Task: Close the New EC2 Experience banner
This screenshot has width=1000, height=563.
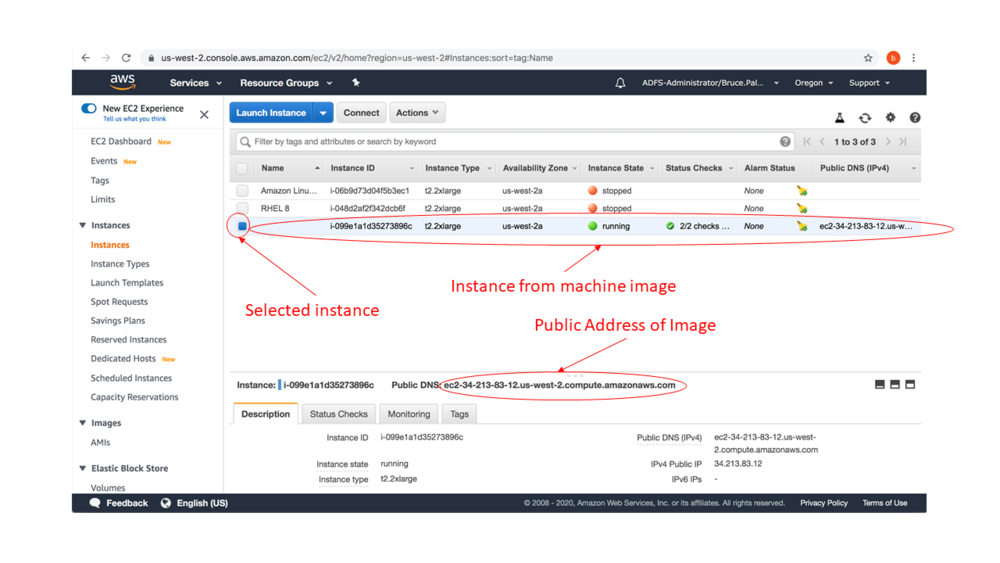Action: 204,115
